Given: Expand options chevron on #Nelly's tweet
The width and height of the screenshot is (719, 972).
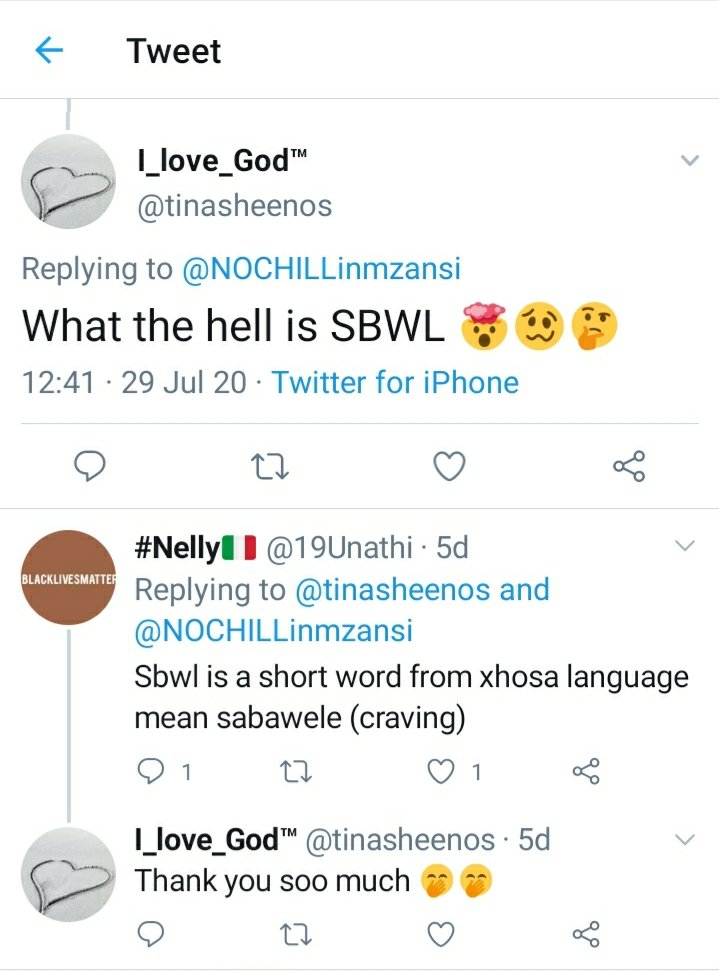Looking at the screenshot, I should [685, 546].
